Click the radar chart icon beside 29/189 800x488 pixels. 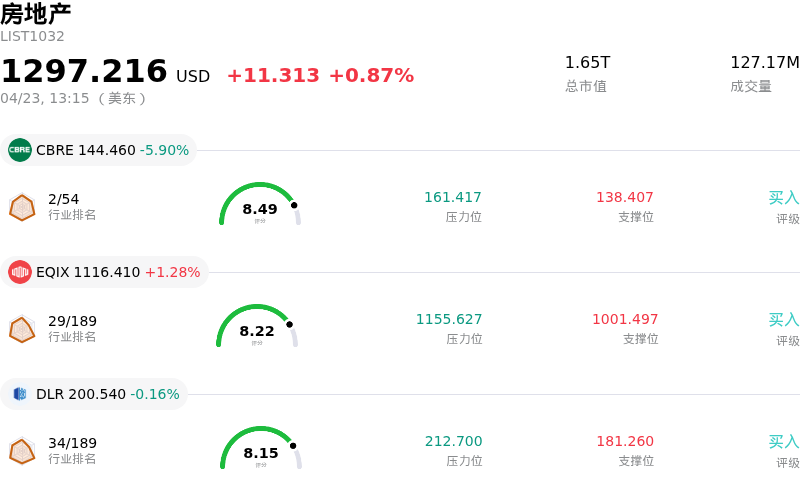22,329
